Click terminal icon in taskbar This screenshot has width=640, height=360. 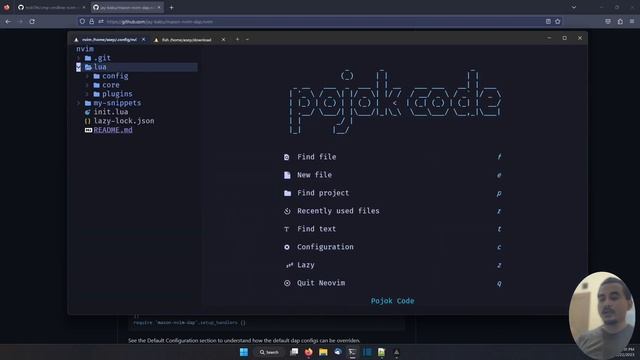click(353, 352)
